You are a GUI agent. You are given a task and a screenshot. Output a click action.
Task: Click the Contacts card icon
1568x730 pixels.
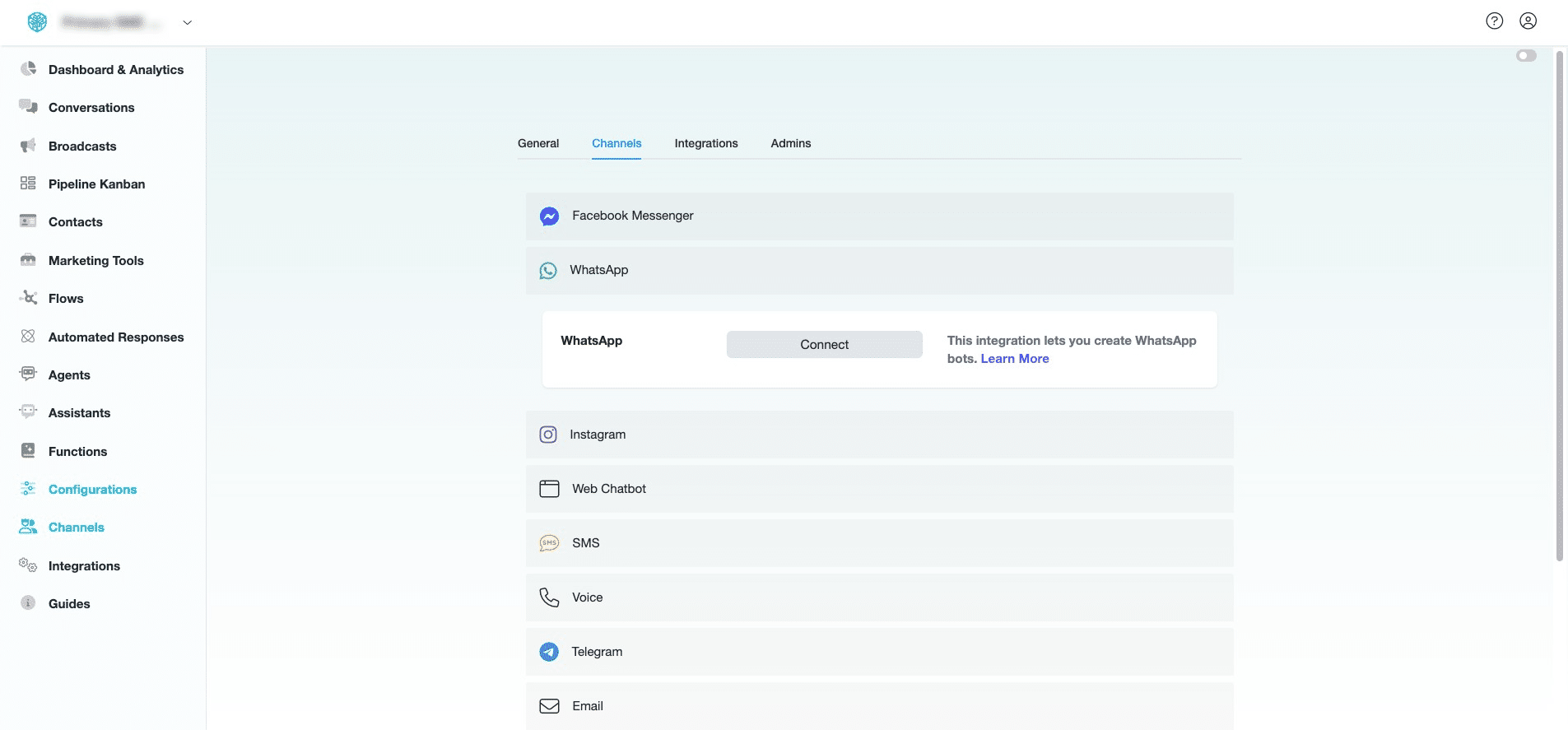point(28,221)
